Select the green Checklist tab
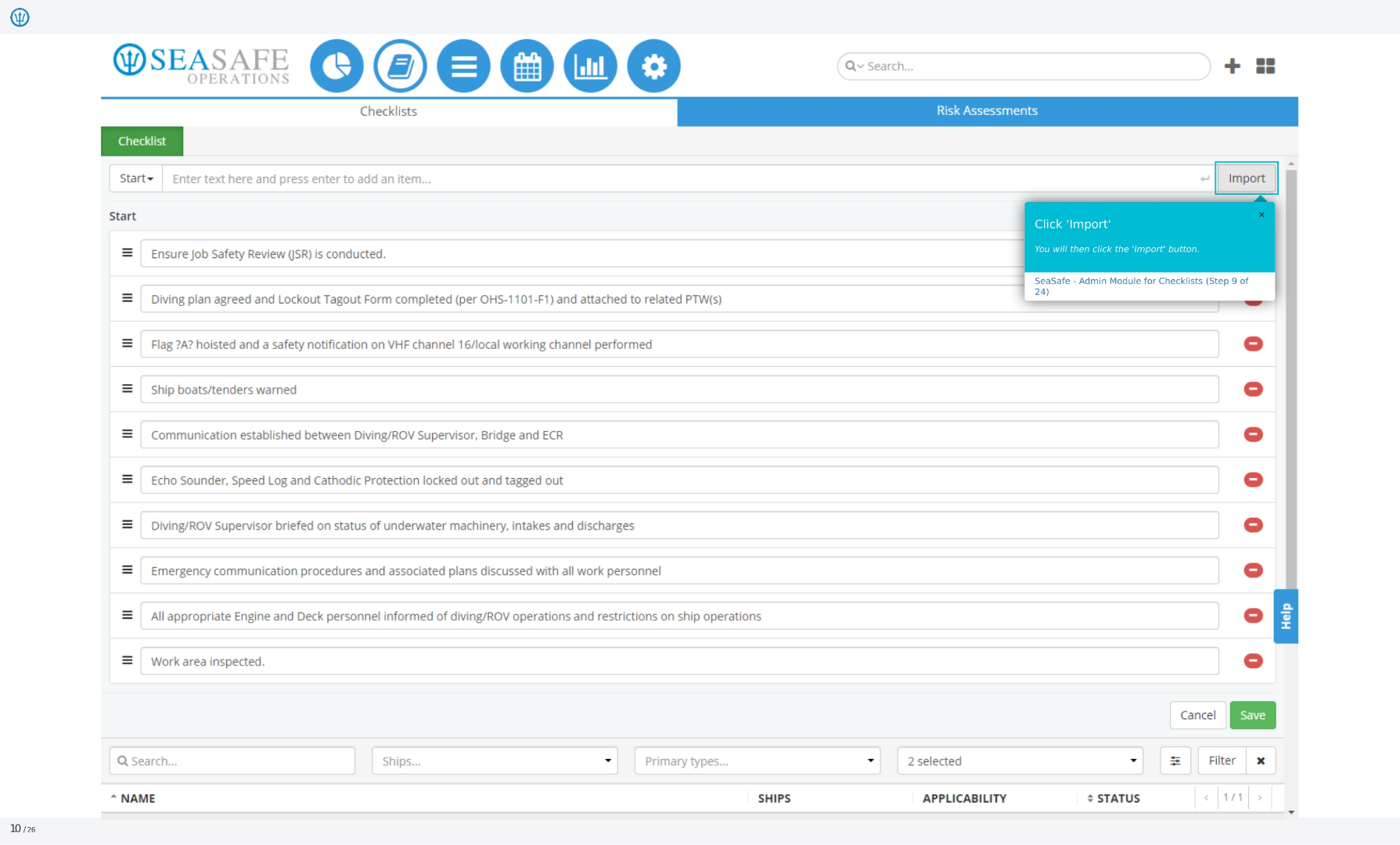Screen dimensions: 1400x845 (142, 142)
